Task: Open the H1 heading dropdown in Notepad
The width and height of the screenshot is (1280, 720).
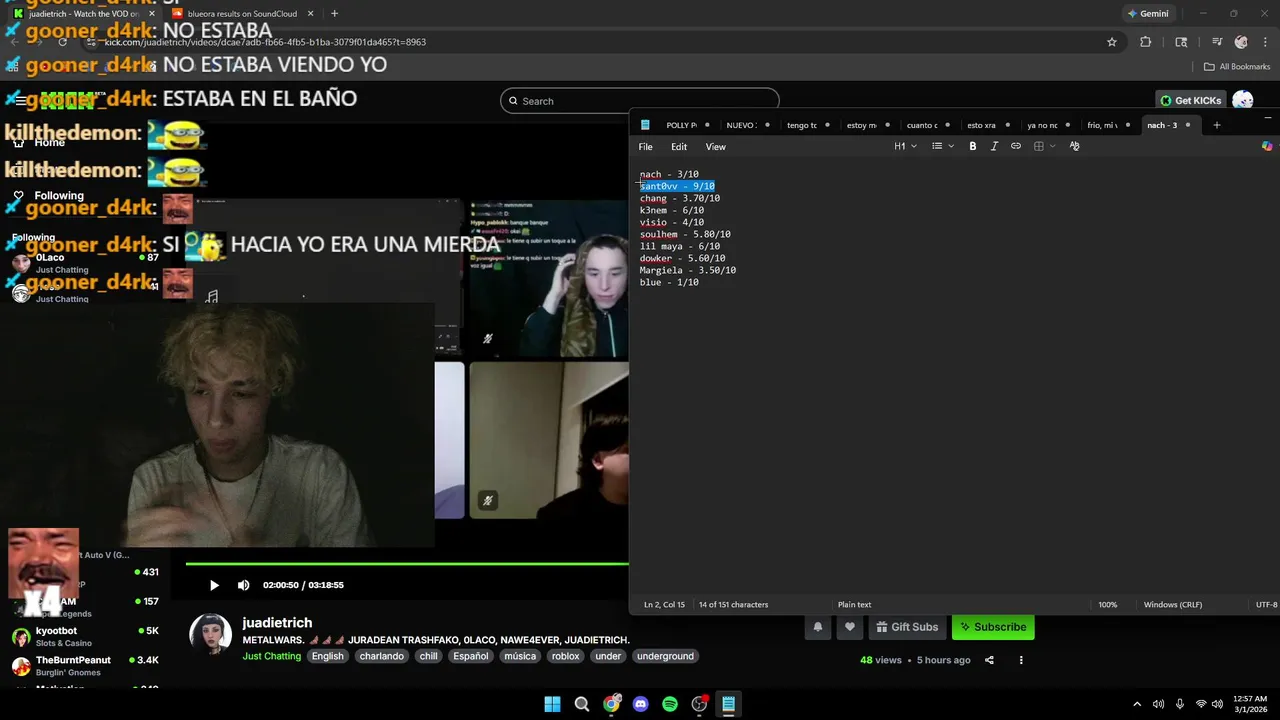Action: coord(905,146)
